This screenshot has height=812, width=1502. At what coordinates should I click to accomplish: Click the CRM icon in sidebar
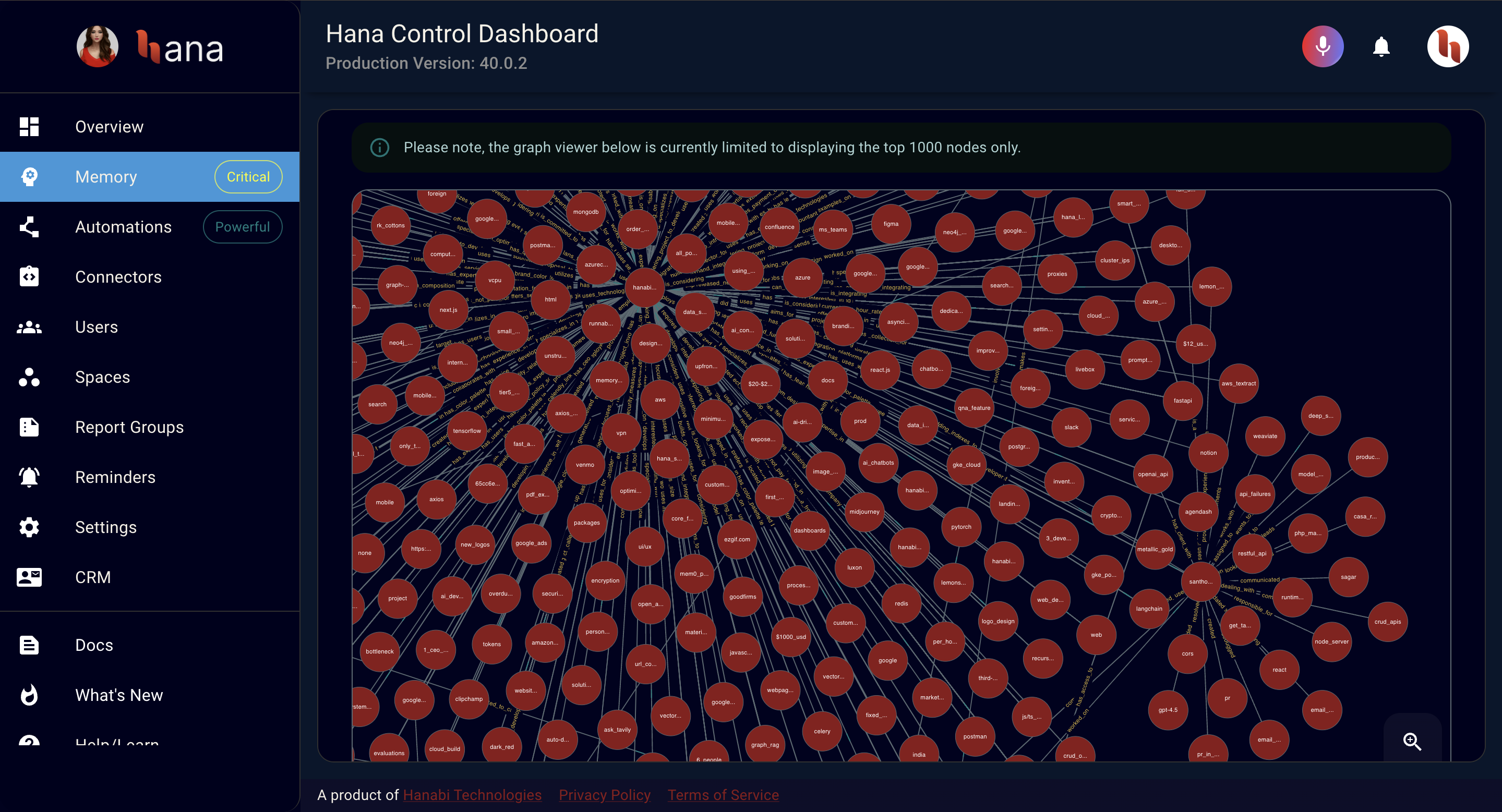click(x=29, y=576)
